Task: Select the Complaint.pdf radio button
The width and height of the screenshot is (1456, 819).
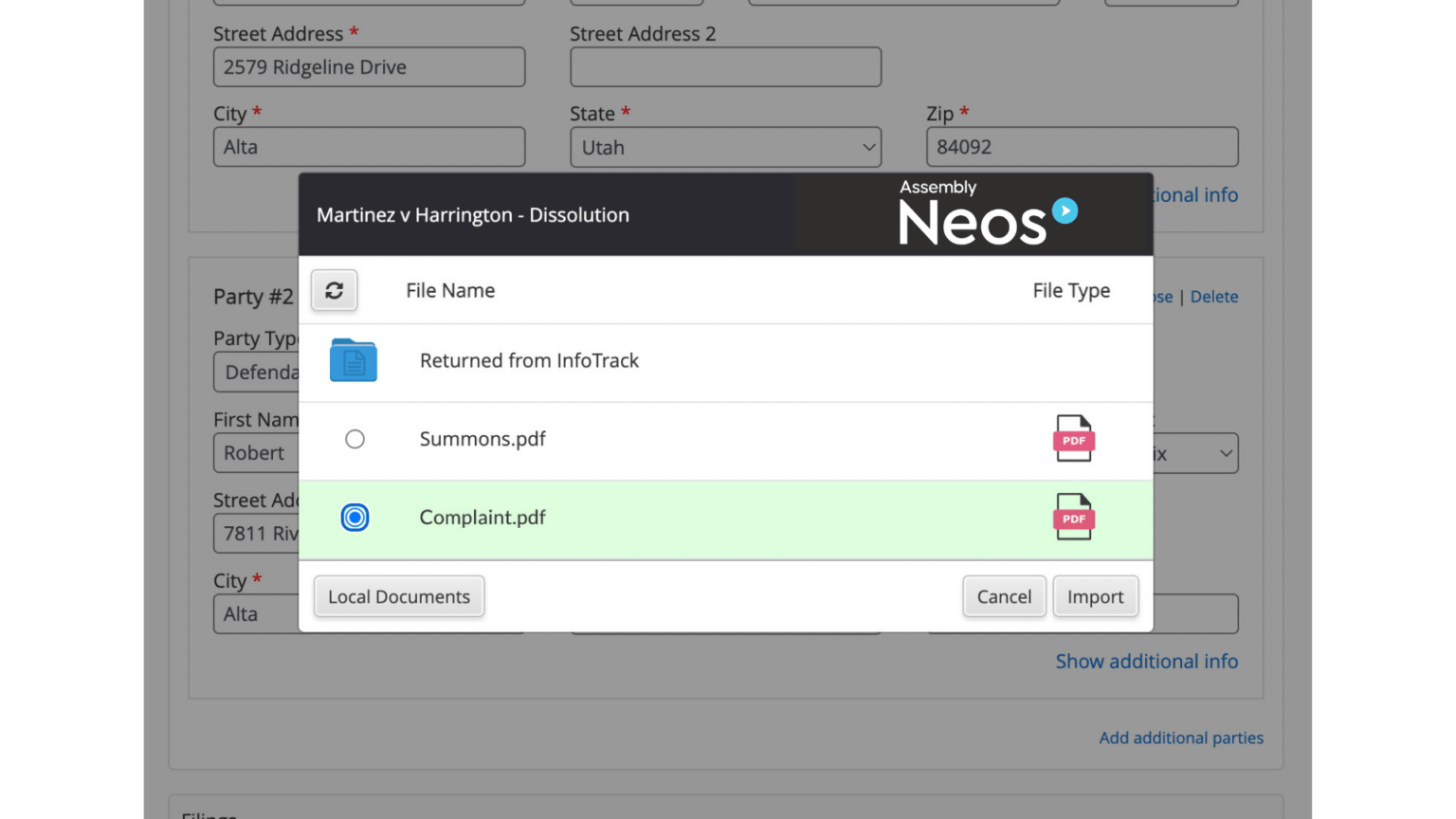Action: (355, 518)
